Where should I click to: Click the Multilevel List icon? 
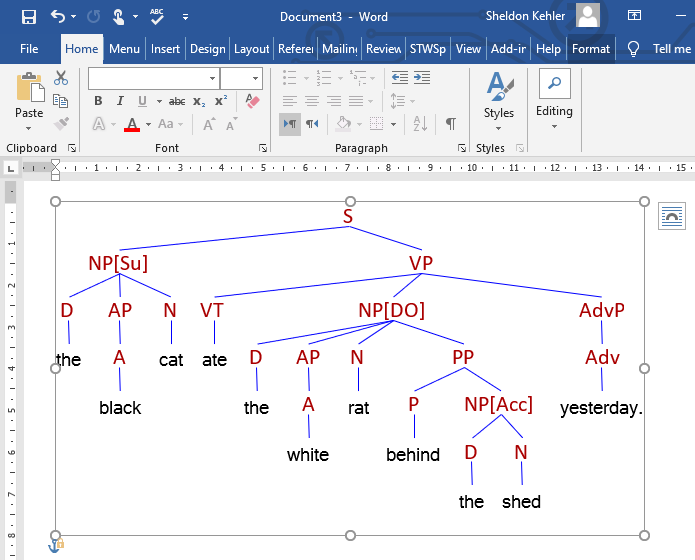[358, 78]
